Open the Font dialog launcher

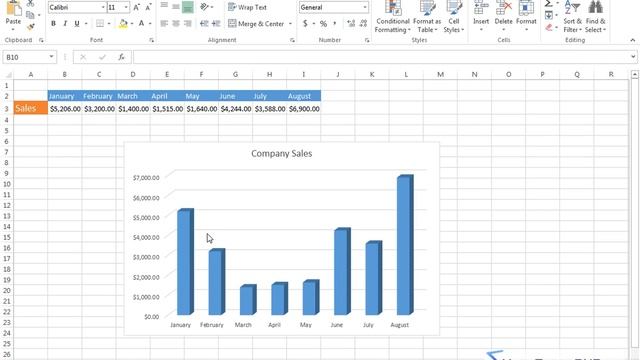pos(151,40)
